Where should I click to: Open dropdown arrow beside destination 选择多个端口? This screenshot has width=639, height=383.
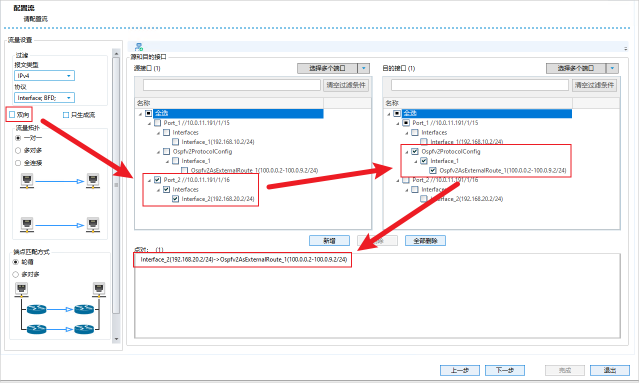point(612,68)
